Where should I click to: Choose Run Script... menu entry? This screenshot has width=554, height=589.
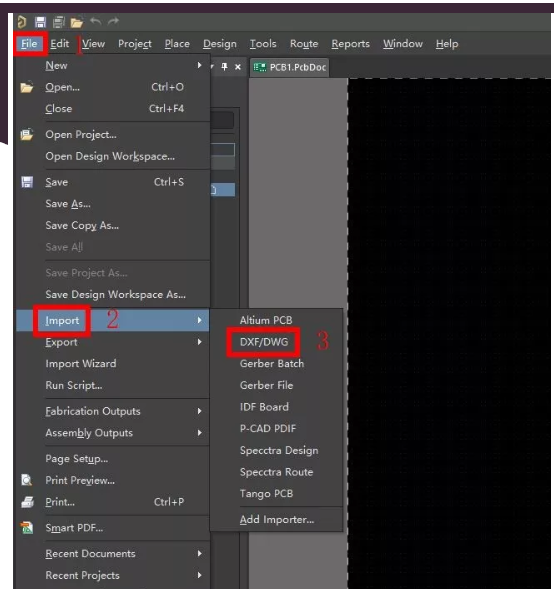(x=113, y=385)
